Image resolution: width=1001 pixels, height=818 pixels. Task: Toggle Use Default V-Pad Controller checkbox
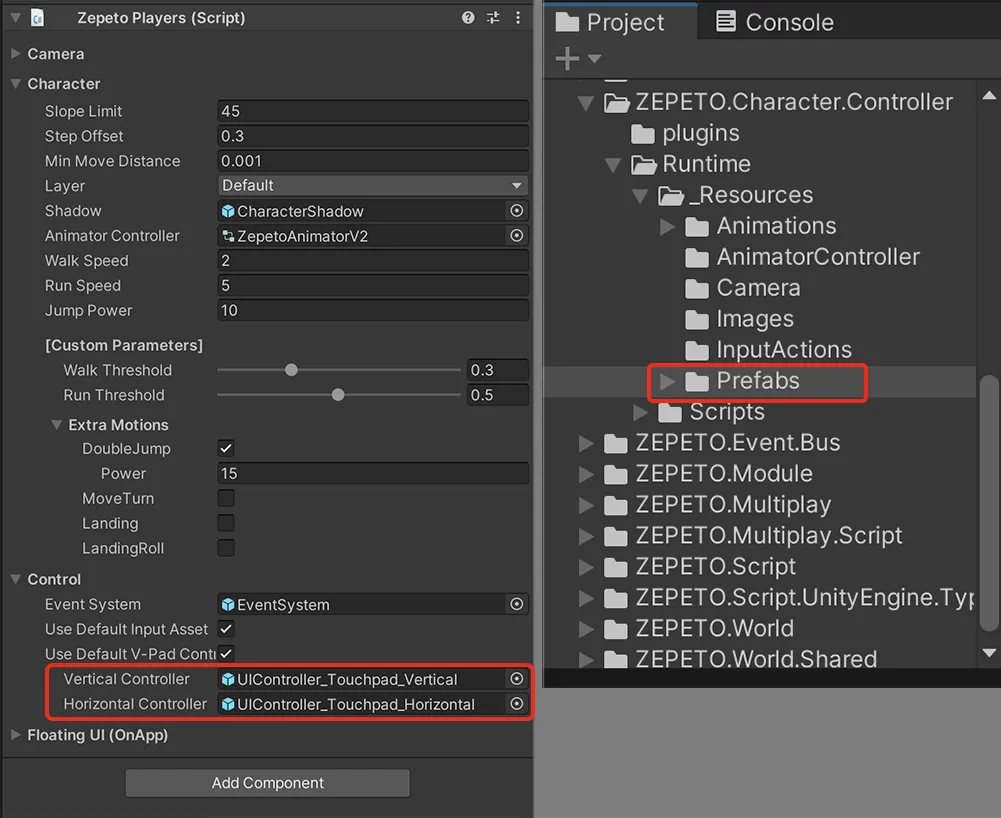[226, 654]
